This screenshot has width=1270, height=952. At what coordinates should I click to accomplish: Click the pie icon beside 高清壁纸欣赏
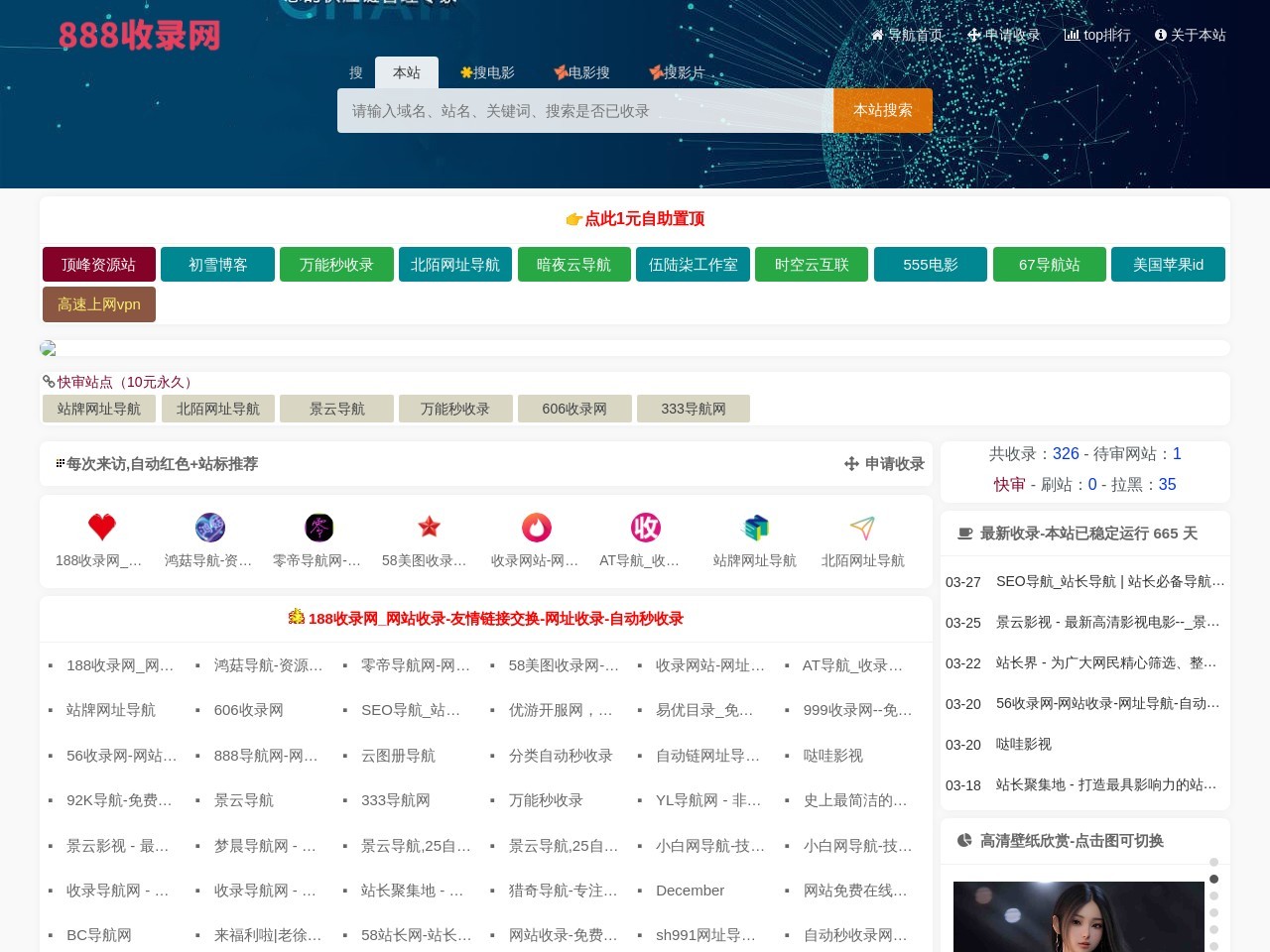964,840
